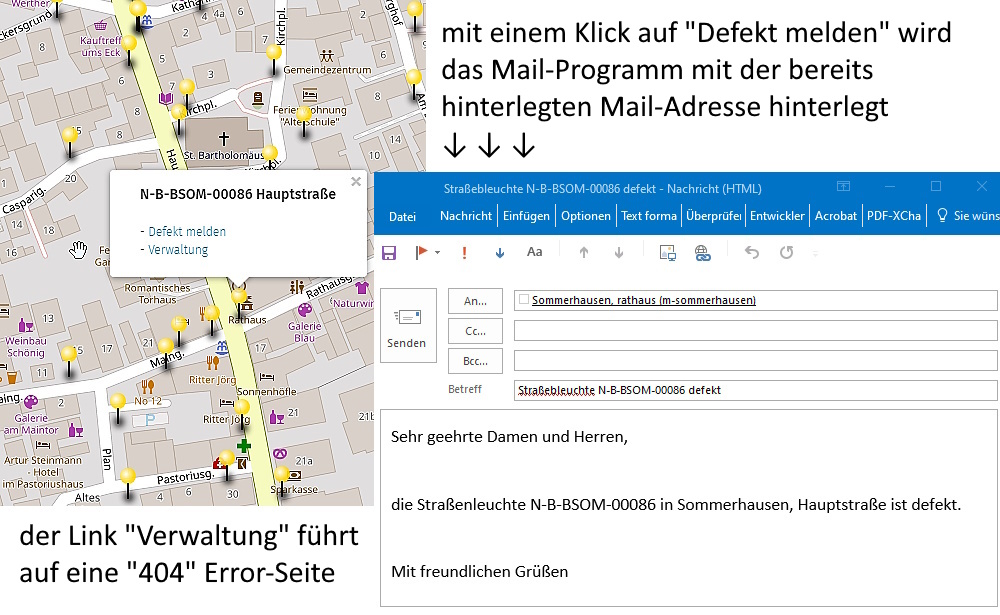
Task: Click the Save icon in Outlook toolbar
Action: tap(389, 252)
